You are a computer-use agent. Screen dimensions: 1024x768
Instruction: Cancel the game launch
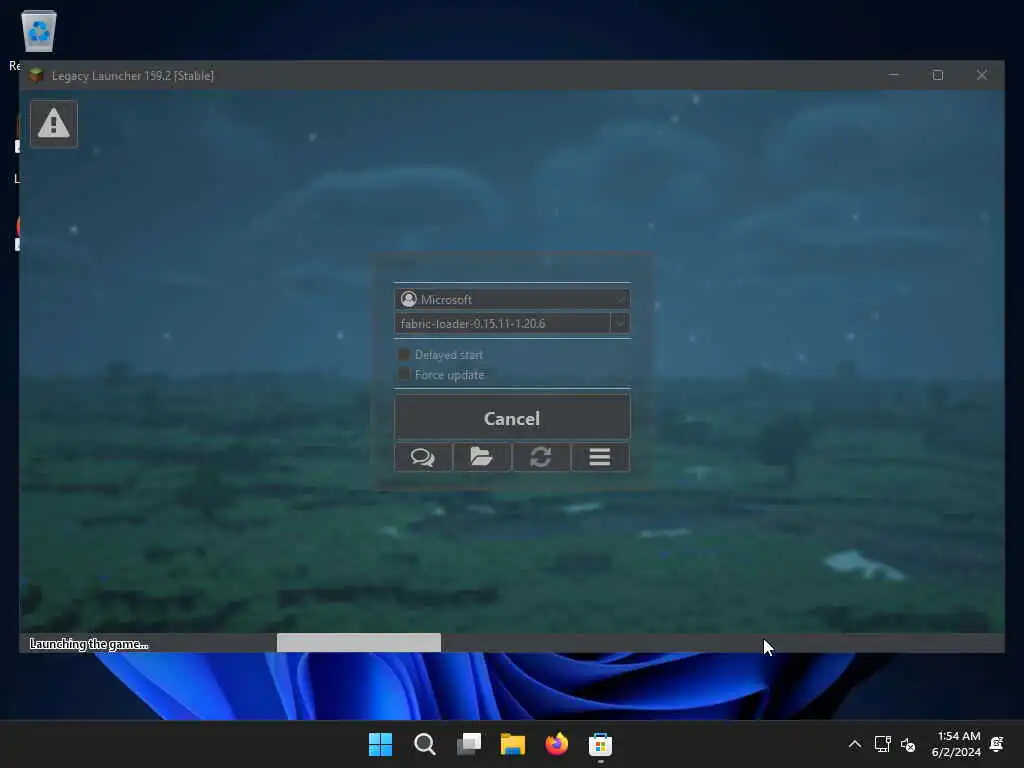[x=512, y=418]
